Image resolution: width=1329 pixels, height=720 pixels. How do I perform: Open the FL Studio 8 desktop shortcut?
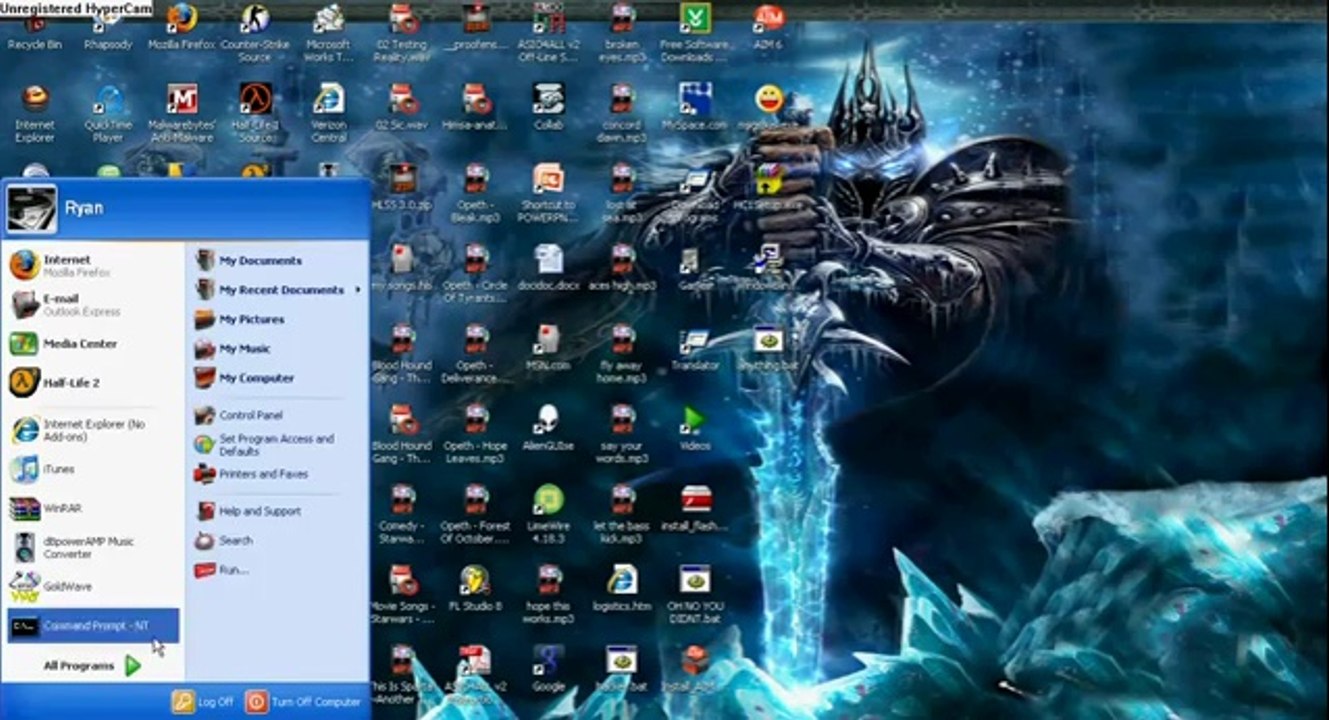pyautogui.click(x=475, y=588)
